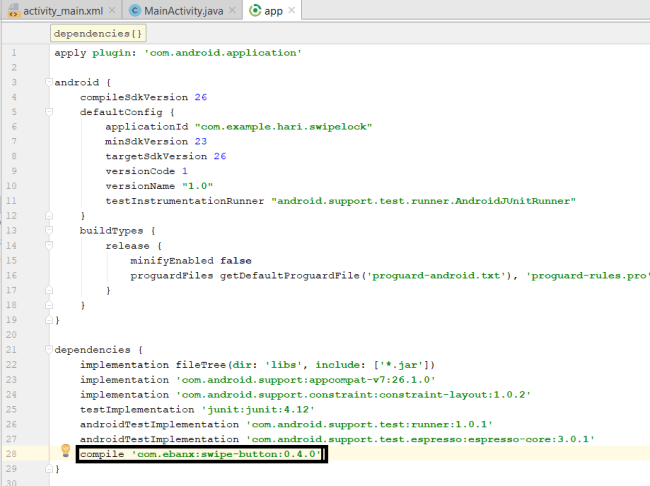
Task: Click compileSdkVersion value 26
Action: [x=201, y=97]
